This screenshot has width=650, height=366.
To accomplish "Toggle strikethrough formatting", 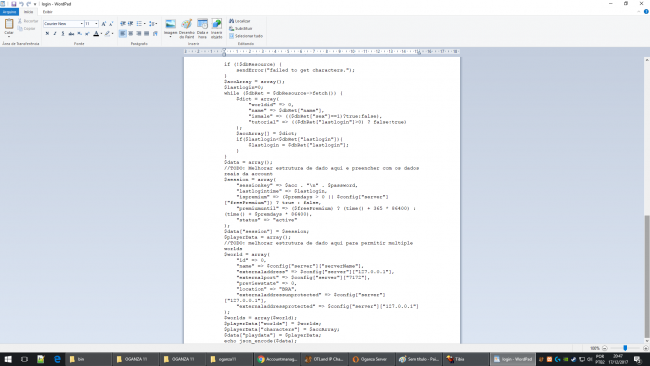I will tap(71, 34).
